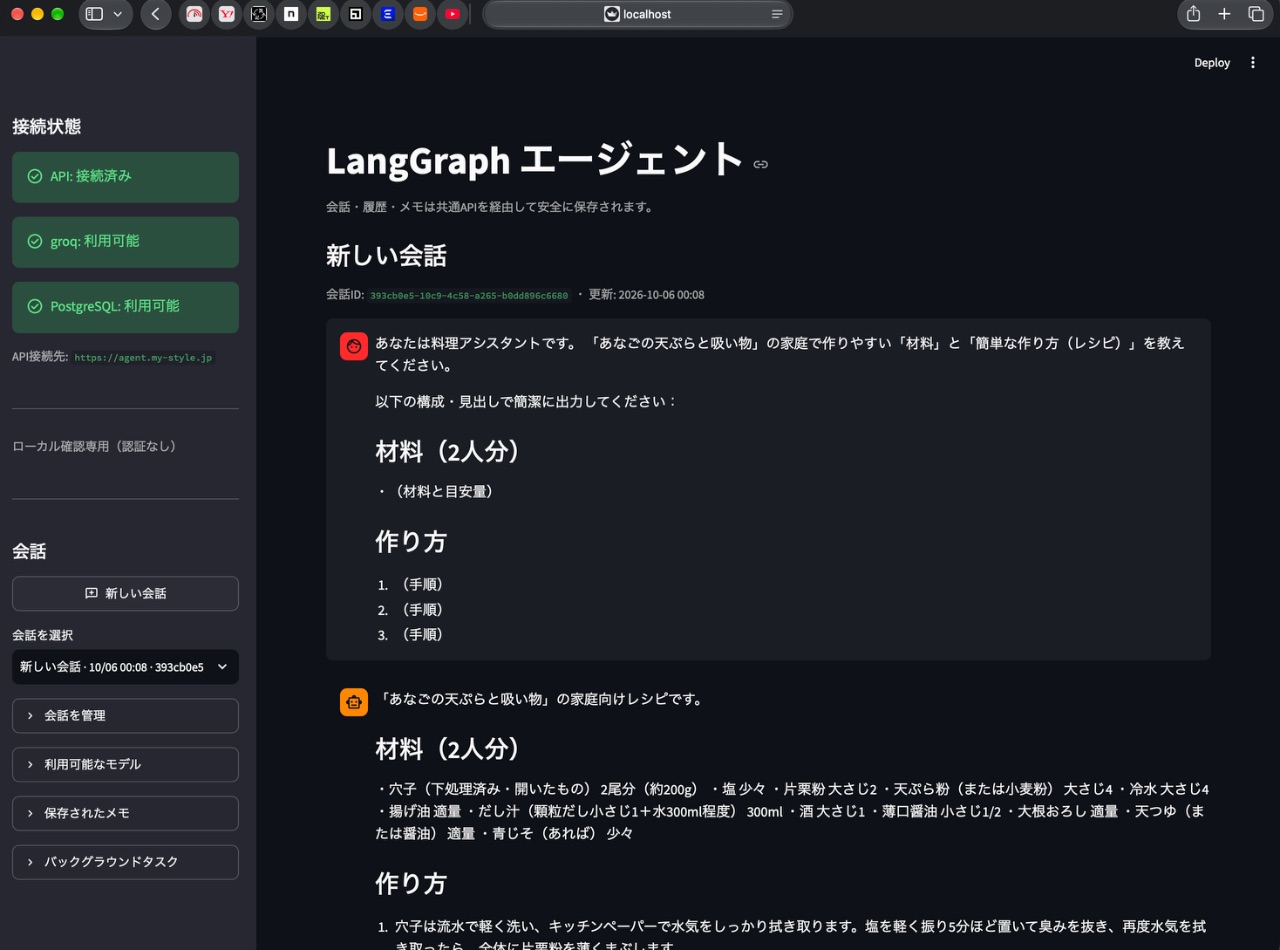Click the 材料（2人分） heading in user prompt
1280x950 pixels.
coord(448,451)
